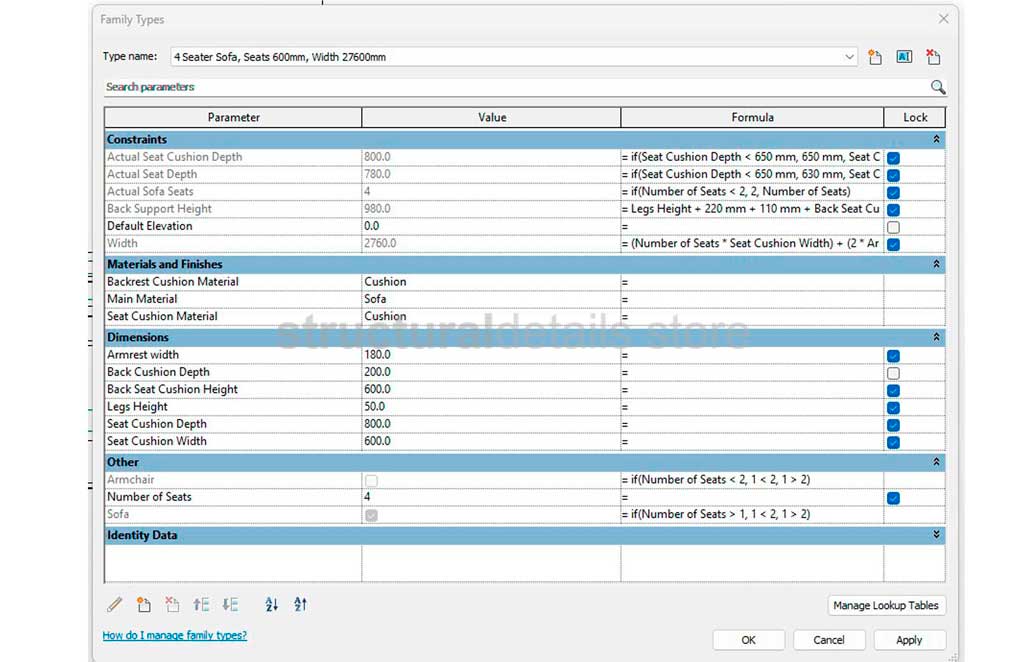Screen dimensions: 1024x662
Task: Click the Manage Lookup Tables button
Action: point(887,605)
